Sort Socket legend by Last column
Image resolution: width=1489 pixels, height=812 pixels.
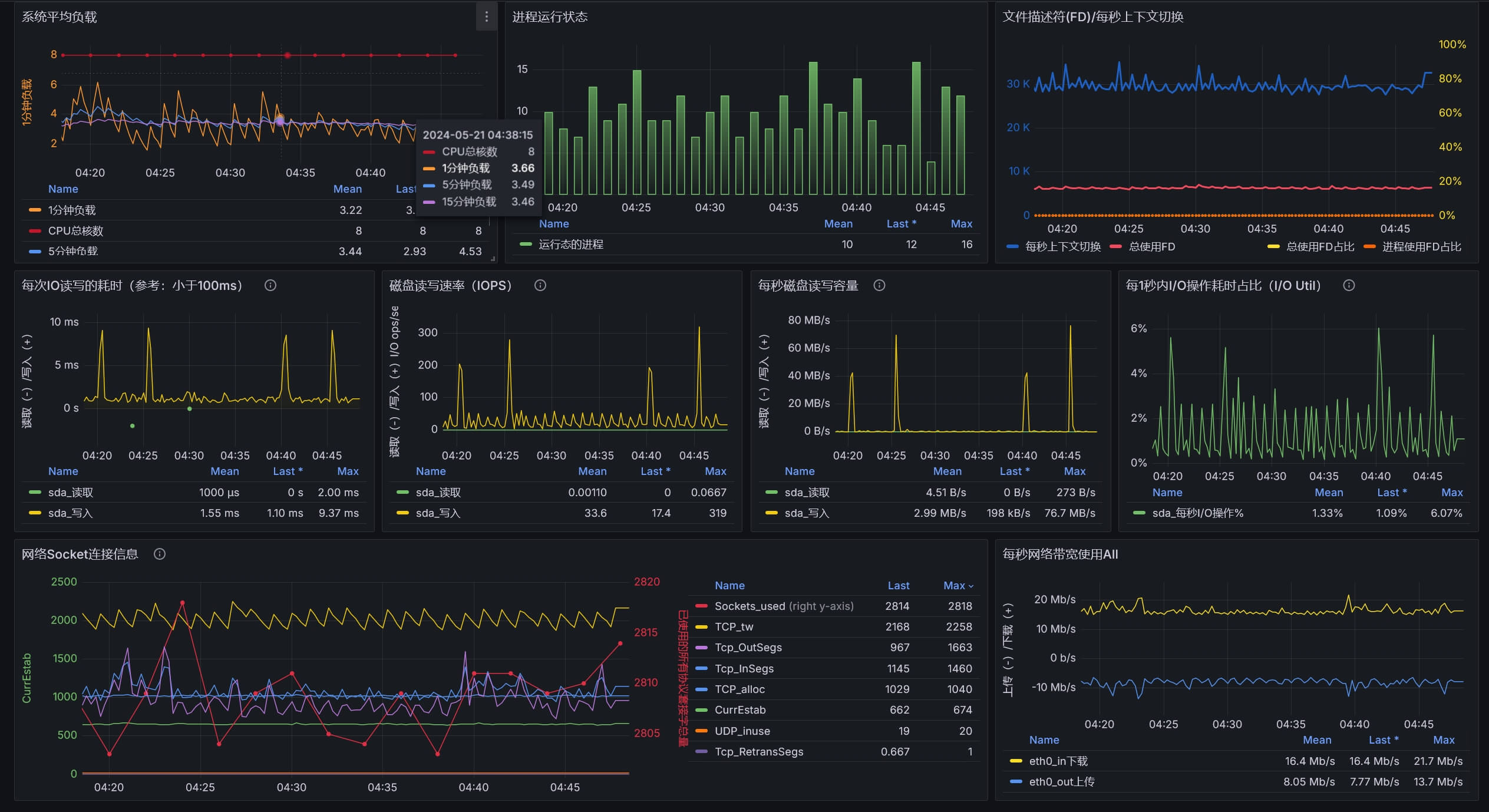[x=898, y=586]
